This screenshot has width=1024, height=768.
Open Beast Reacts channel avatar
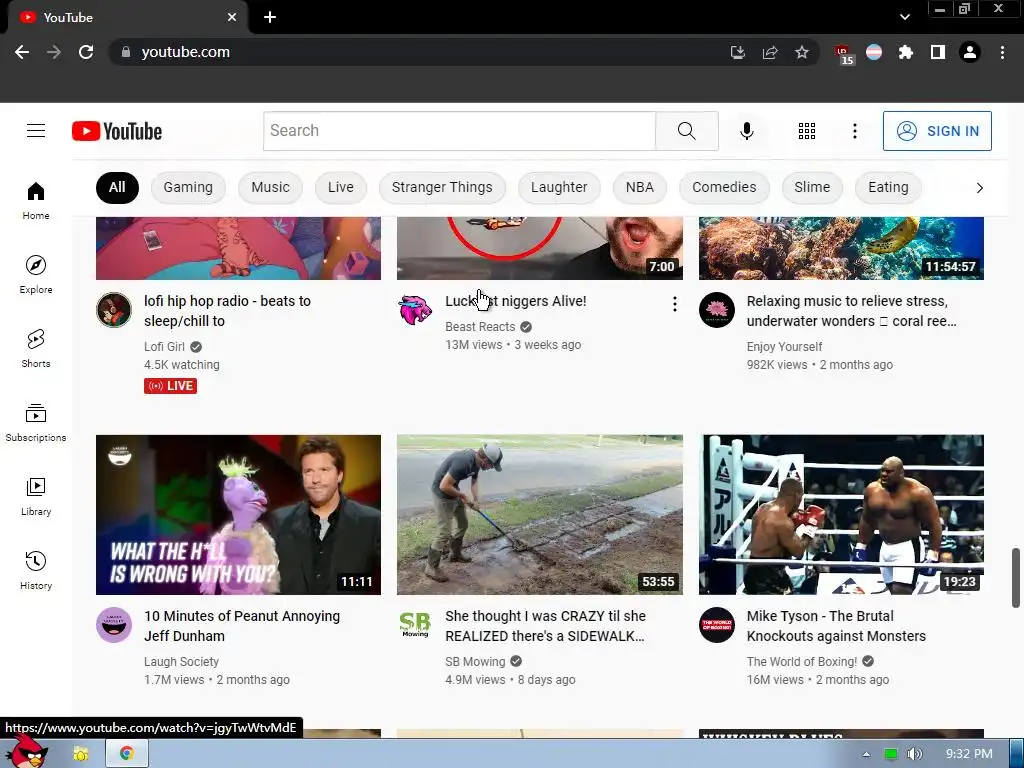415,310
